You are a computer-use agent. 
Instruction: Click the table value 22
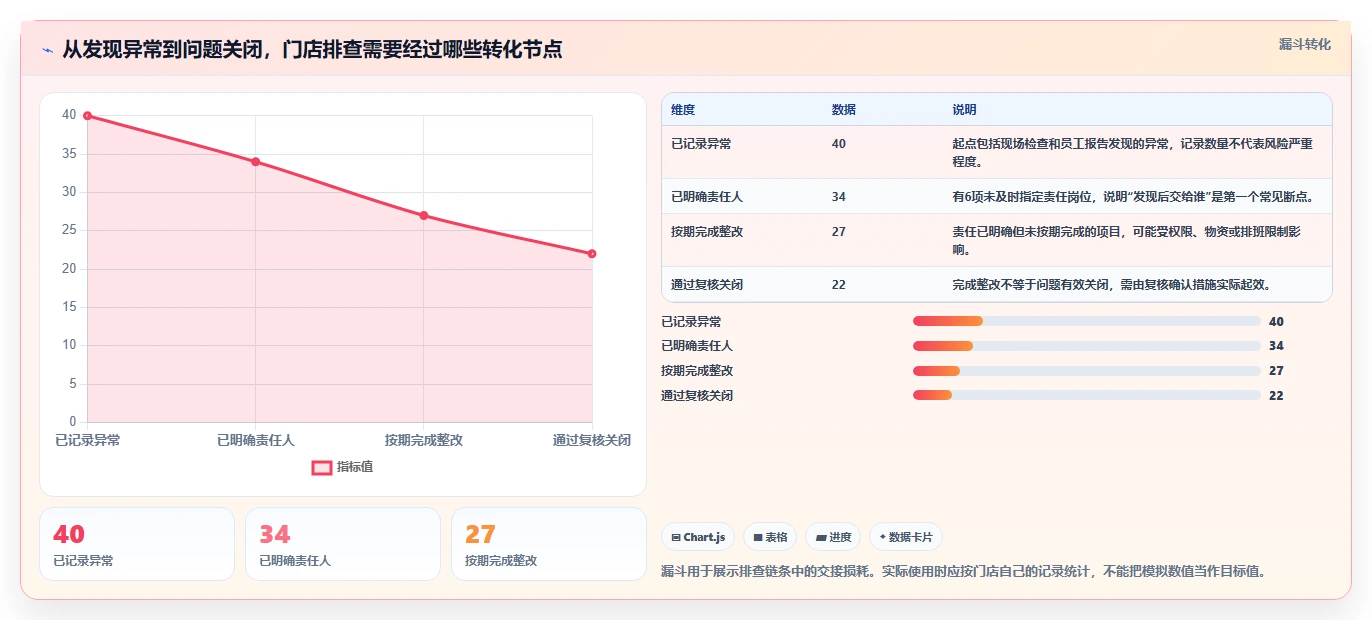pos(839,285)
